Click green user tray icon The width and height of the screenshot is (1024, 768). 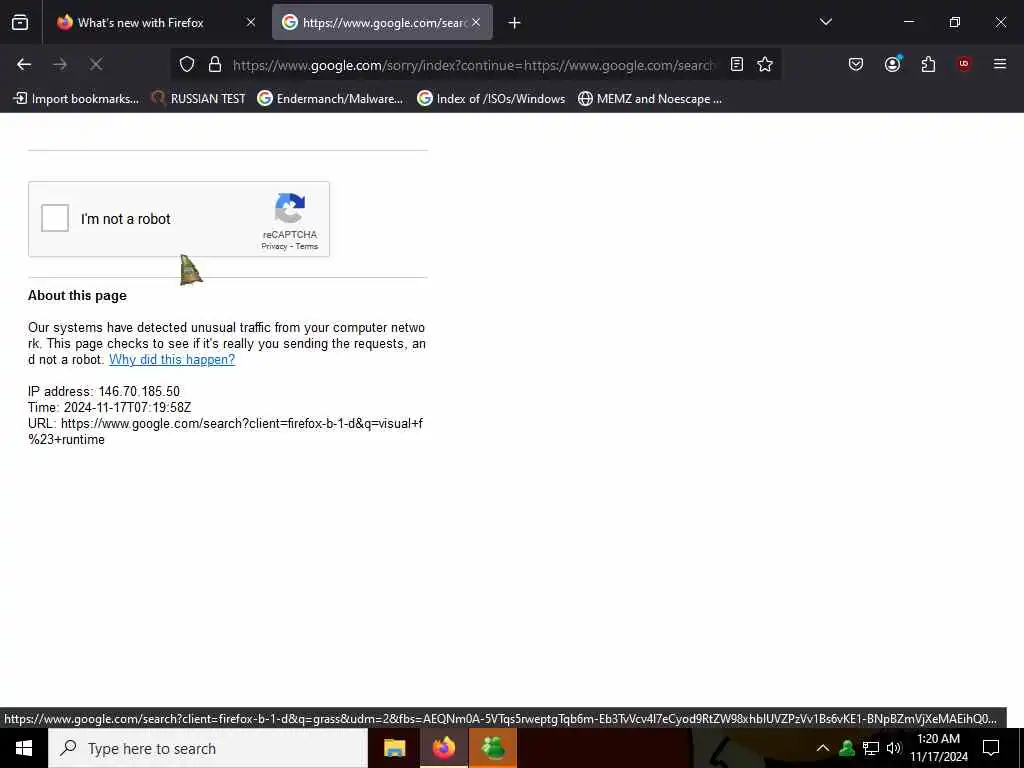tap(847, 748)
